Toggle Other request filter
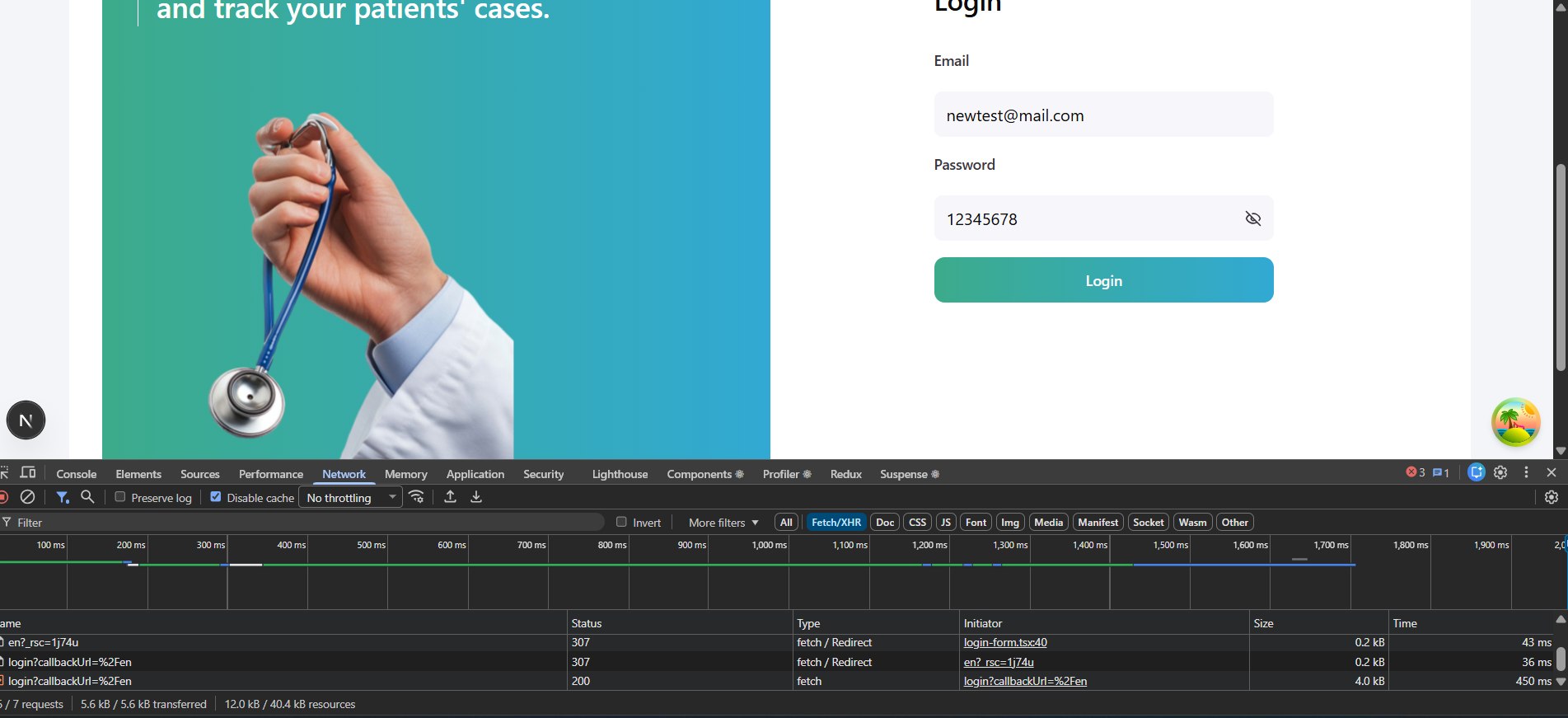This screenshot has width=1568, height=718. [1234, 523]
